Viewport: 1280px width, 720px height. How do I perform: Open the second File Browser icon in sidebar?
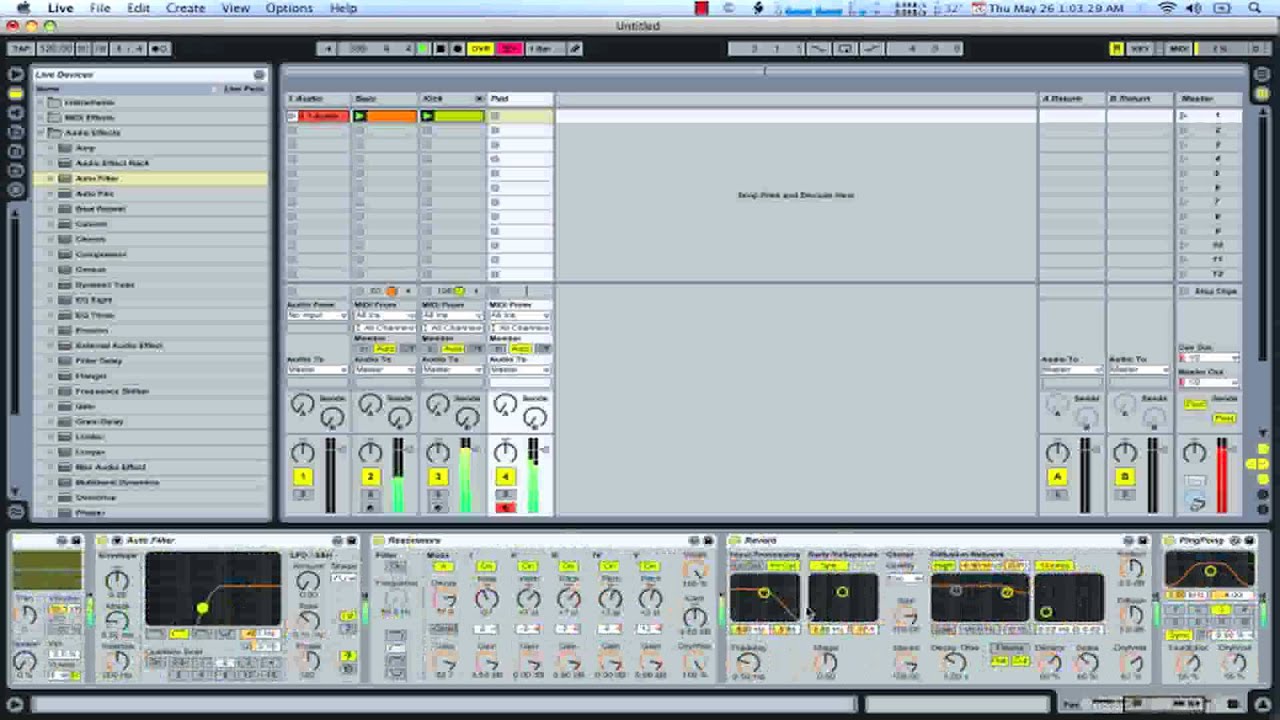[x=15, y=151]
